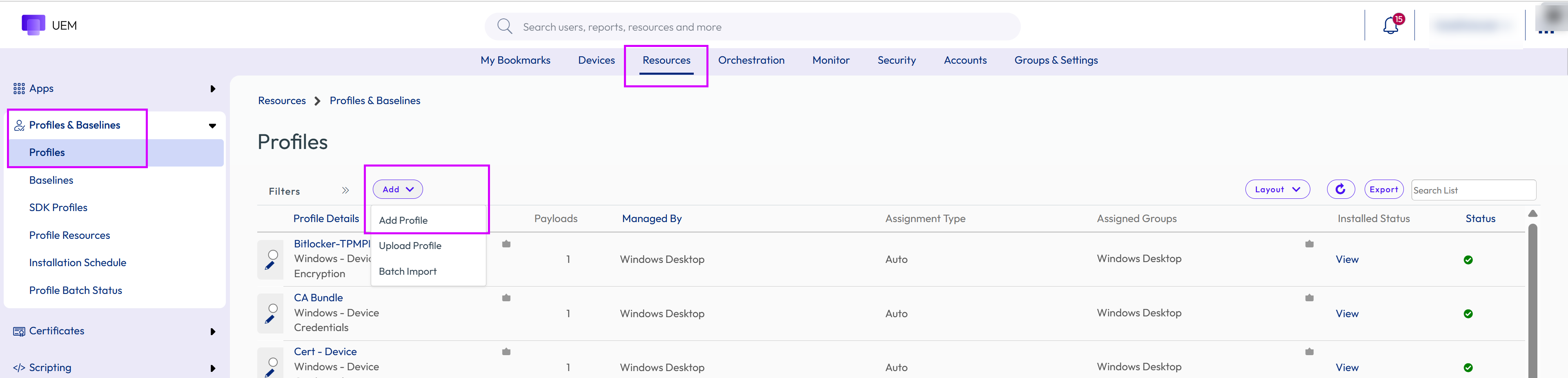This screenshot has width=1568, height=378.
Task: Click the search magnifier icon
Action: tap(505, 26)
